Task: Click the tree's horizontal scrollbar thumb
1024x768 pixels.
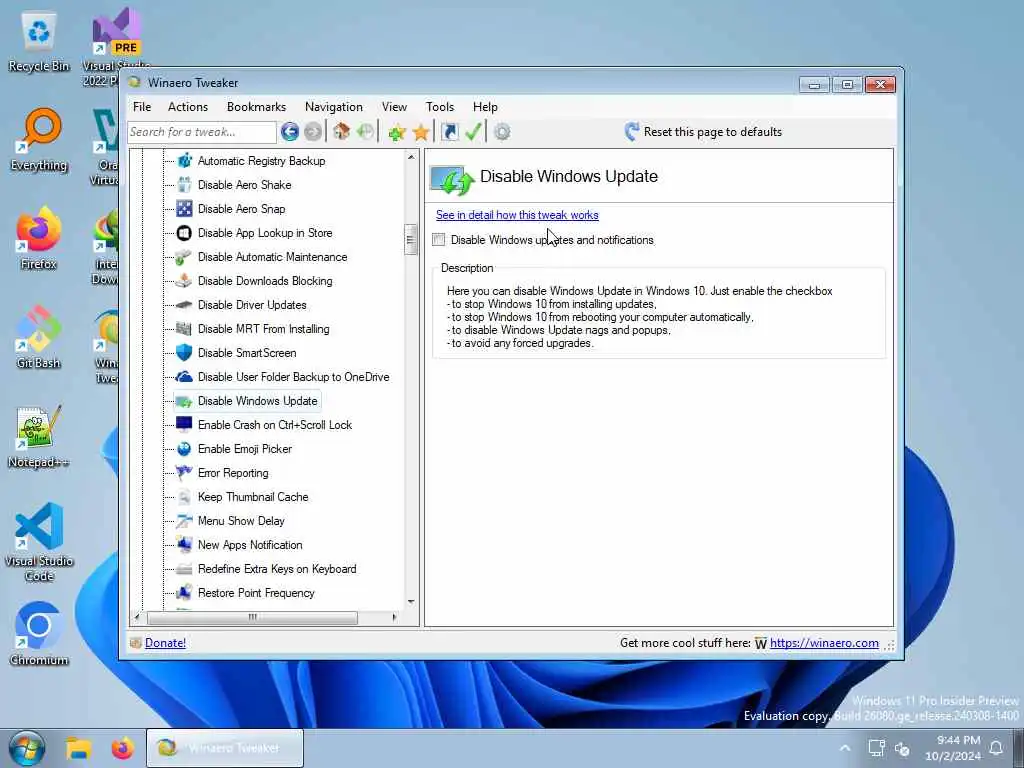Action: [252, 617]
